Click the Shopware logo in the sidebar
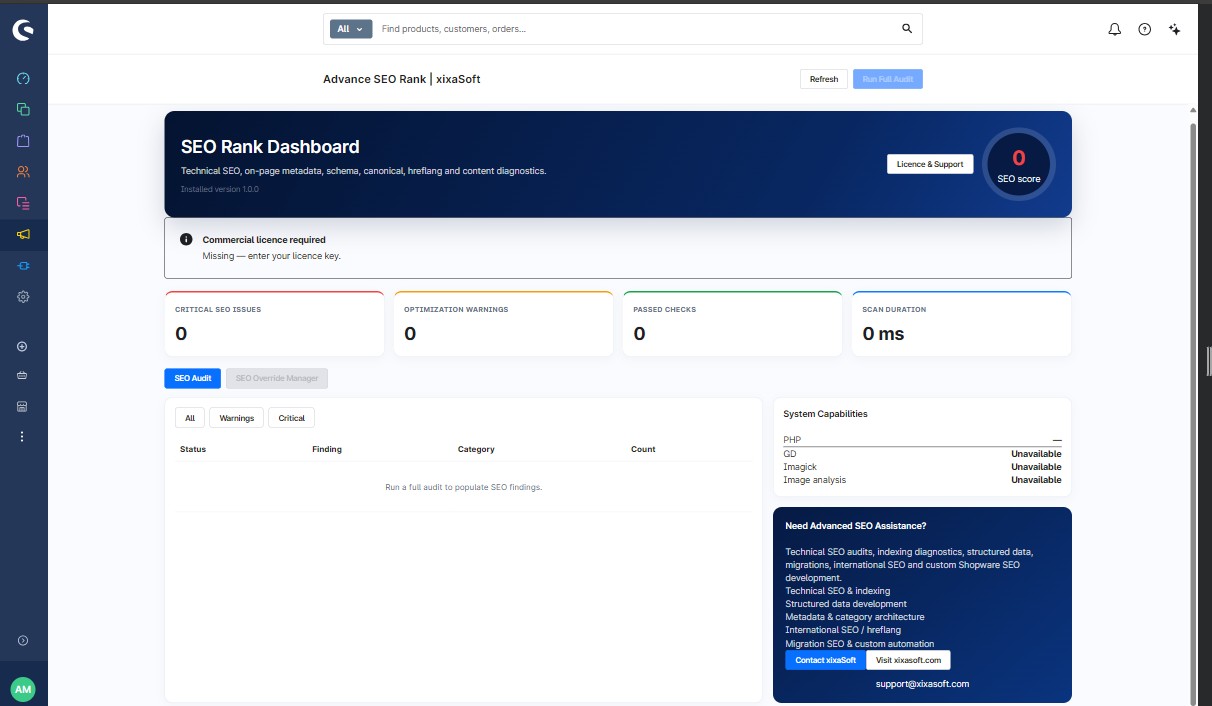 coord(23,30)
